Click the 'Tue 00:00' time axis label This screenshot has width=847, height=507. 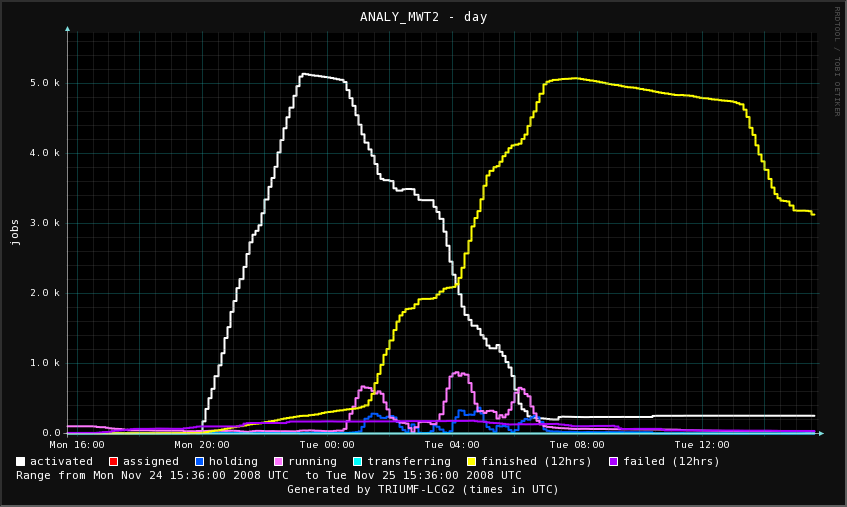click(327, 445)
